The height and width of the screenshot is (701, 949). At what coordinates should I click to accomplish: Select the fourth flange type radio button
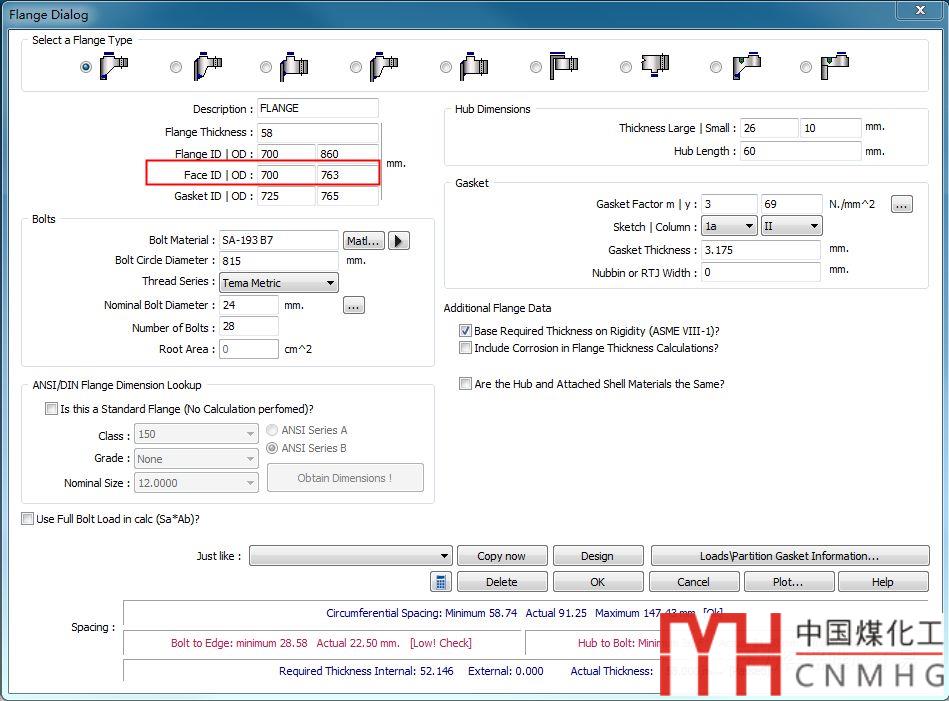[x=356, y=67]
